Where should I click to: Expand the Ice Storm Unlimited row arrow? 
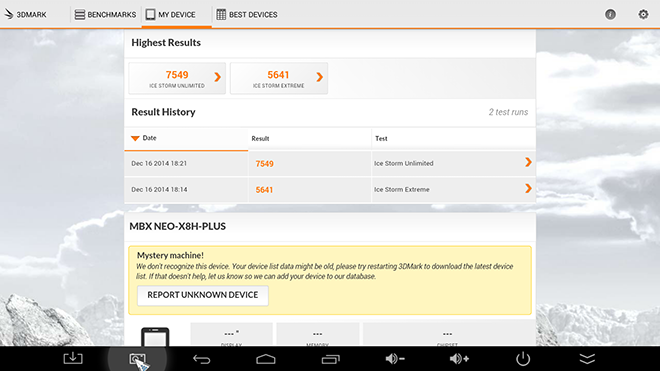click(528, 162)
